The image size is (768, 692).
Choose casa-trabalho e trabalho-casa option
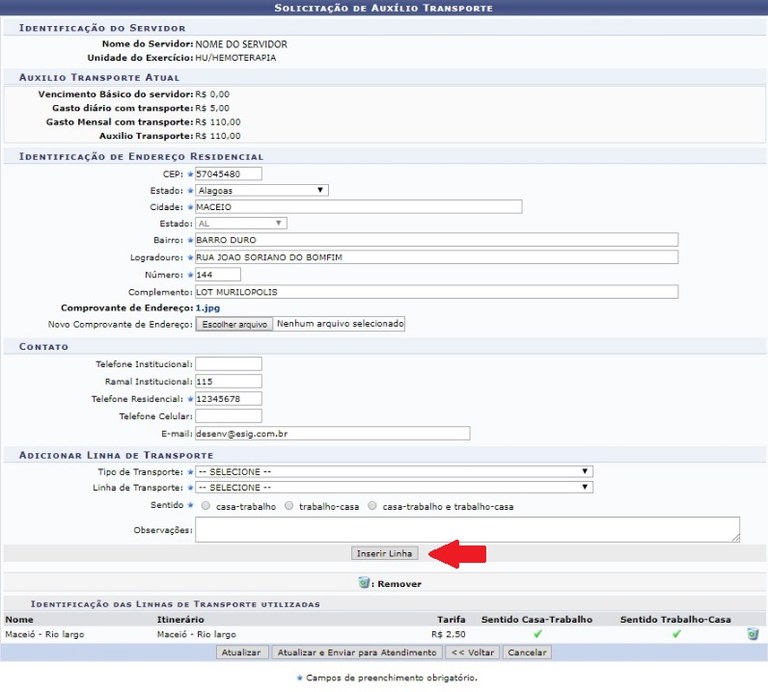tap(373, 507)
